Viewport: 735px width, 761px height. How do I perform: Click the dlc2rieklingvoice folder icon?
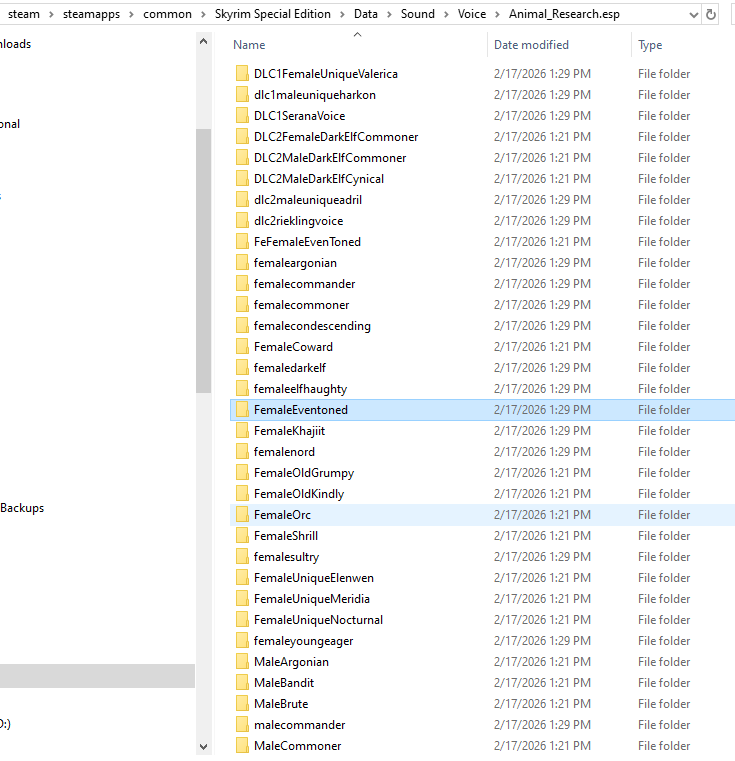[x=242, y=221]
